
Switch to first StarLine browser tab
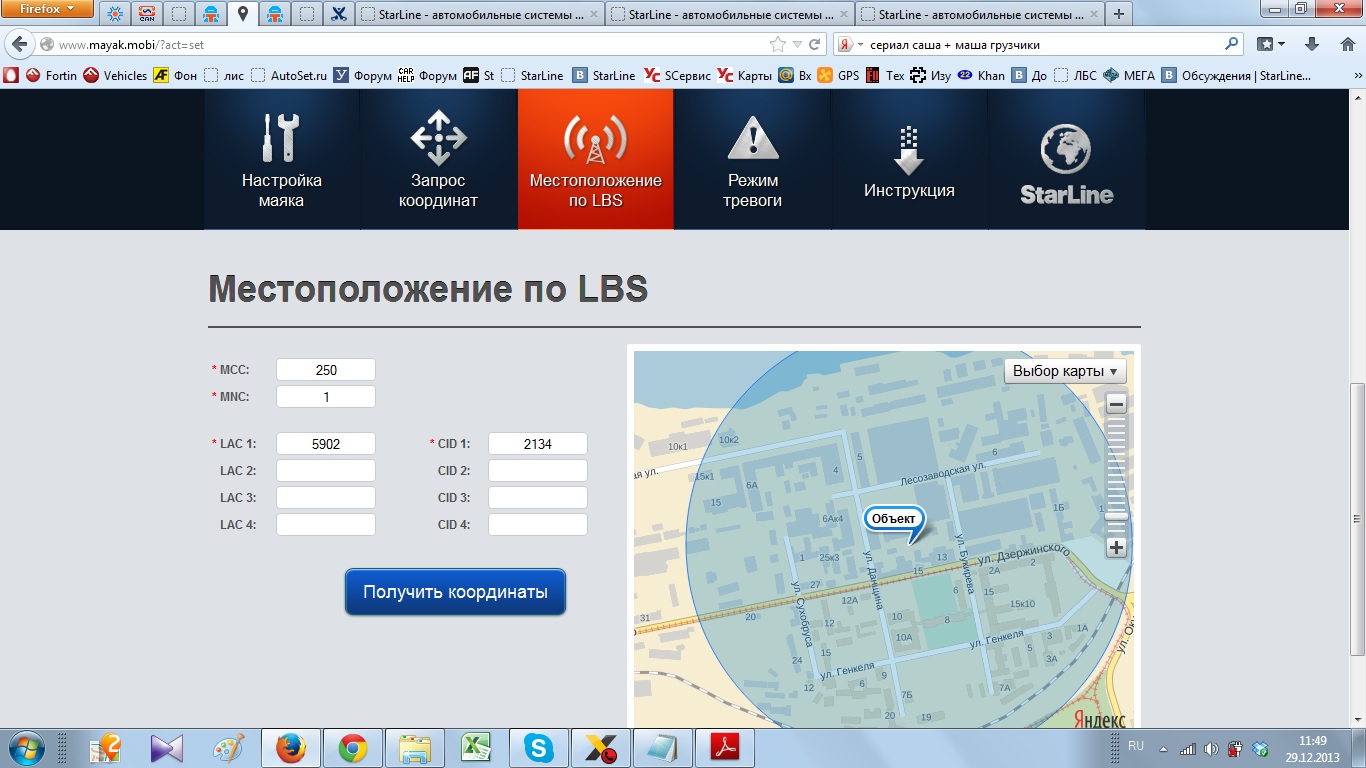tap(478, 15)
